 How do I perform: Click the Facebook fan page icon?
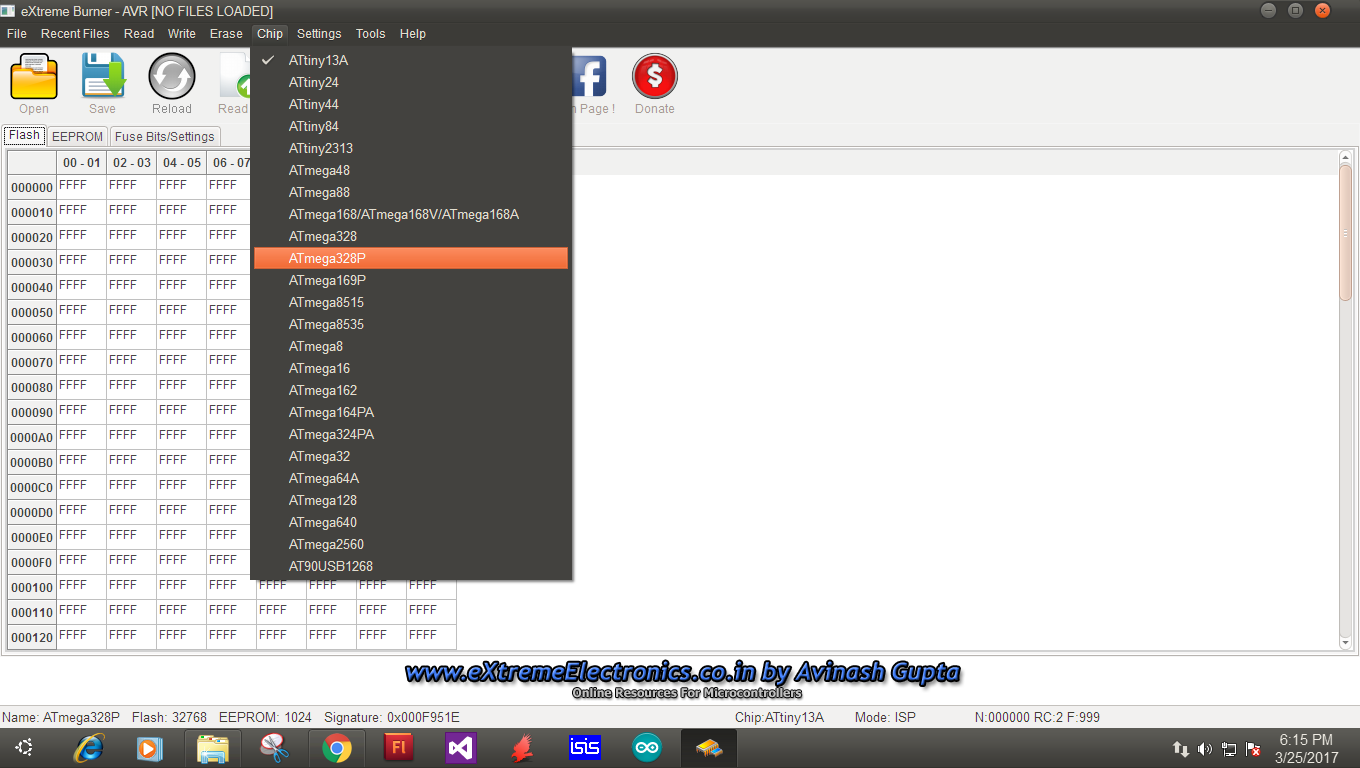590,77
